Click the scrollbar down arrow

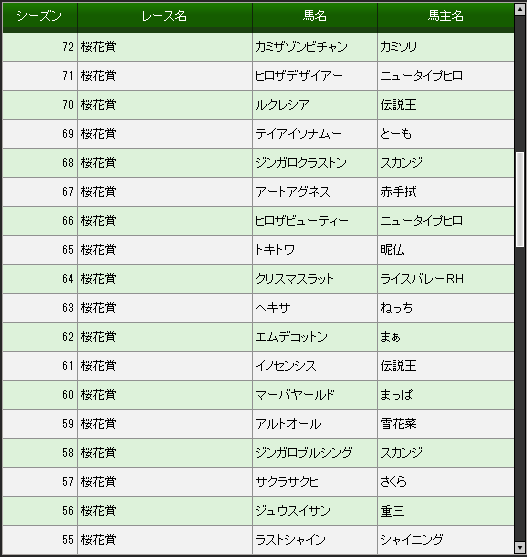[x=520, y=547]
